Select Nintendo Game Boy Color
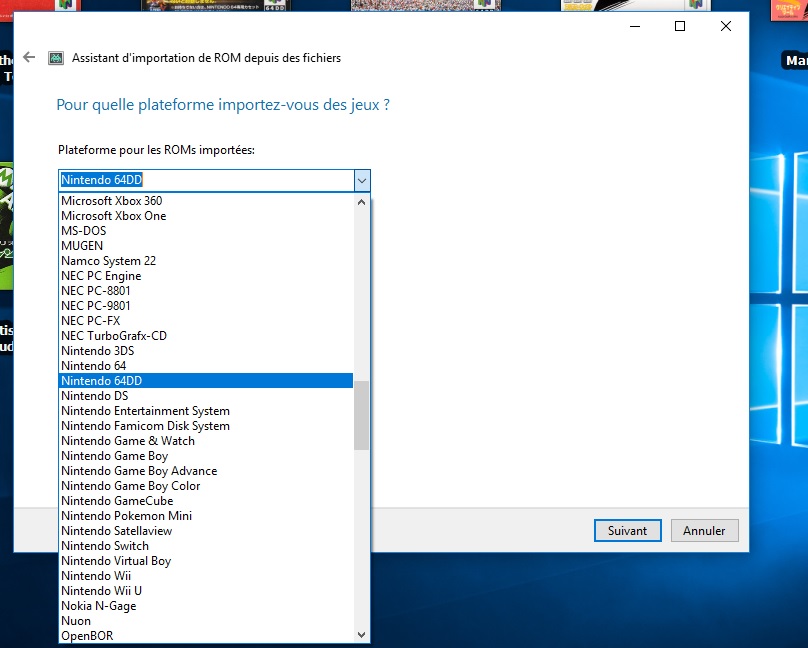Screen dimensions: 808x648 (x=206, y=485)
